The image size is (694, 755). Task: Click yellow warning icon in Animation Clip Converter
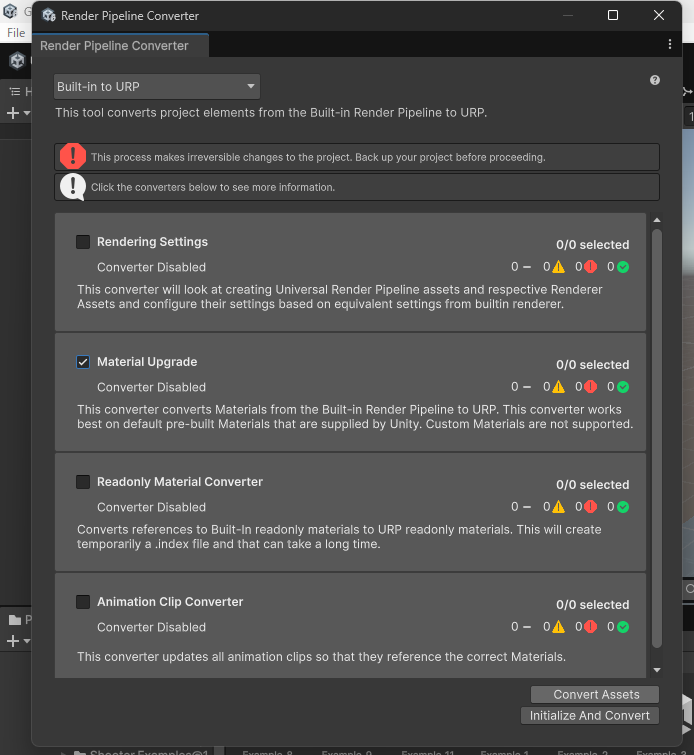558,626
